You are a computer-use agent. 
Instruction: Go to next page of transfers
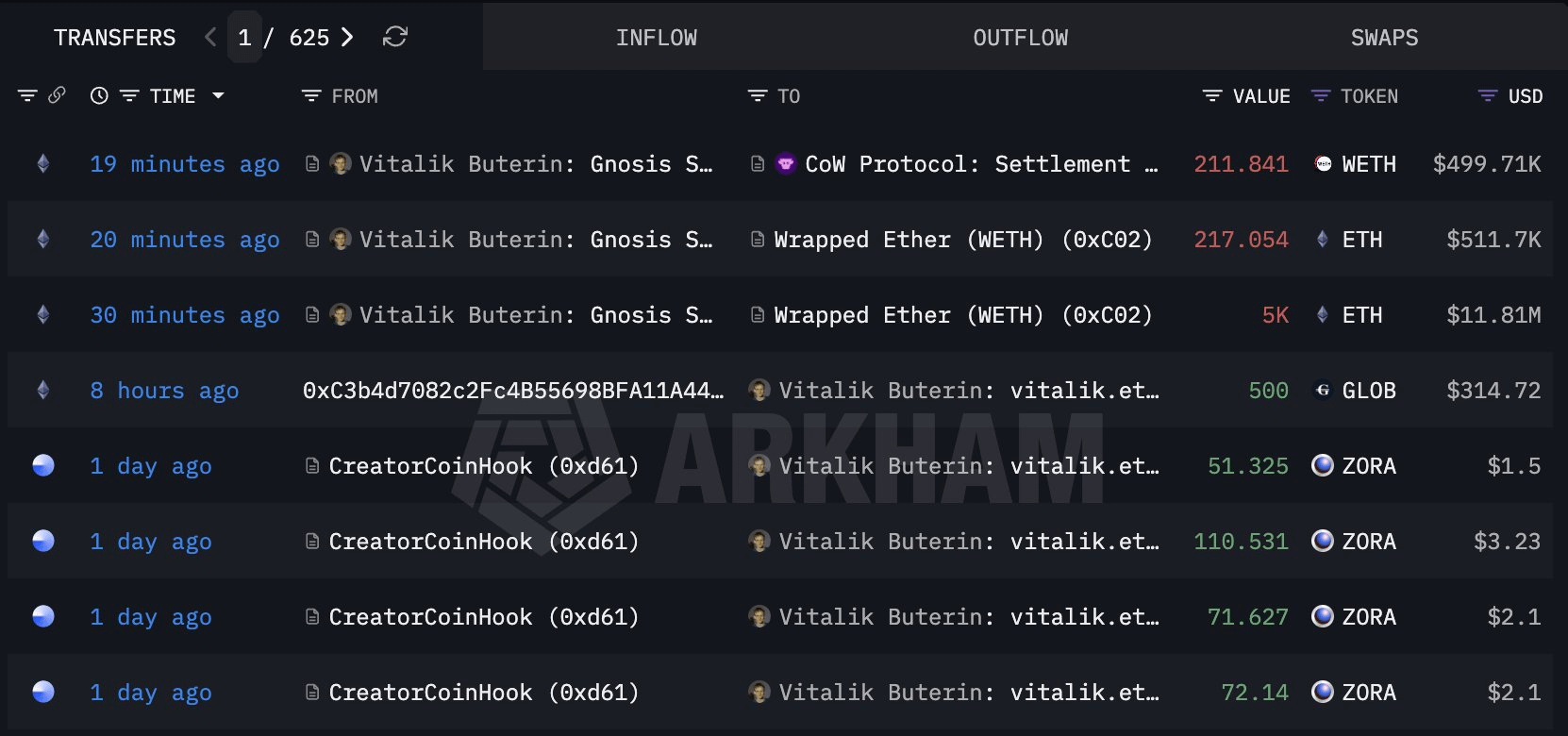(x=347, y=37)
